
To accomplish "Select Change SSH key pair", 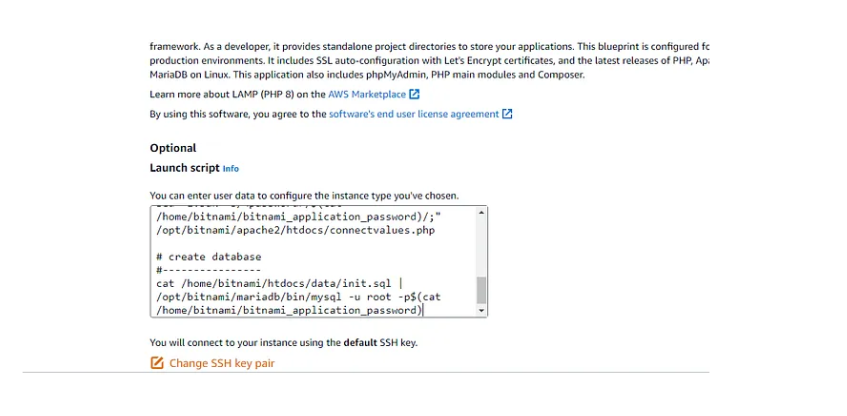I will [222, 363].
